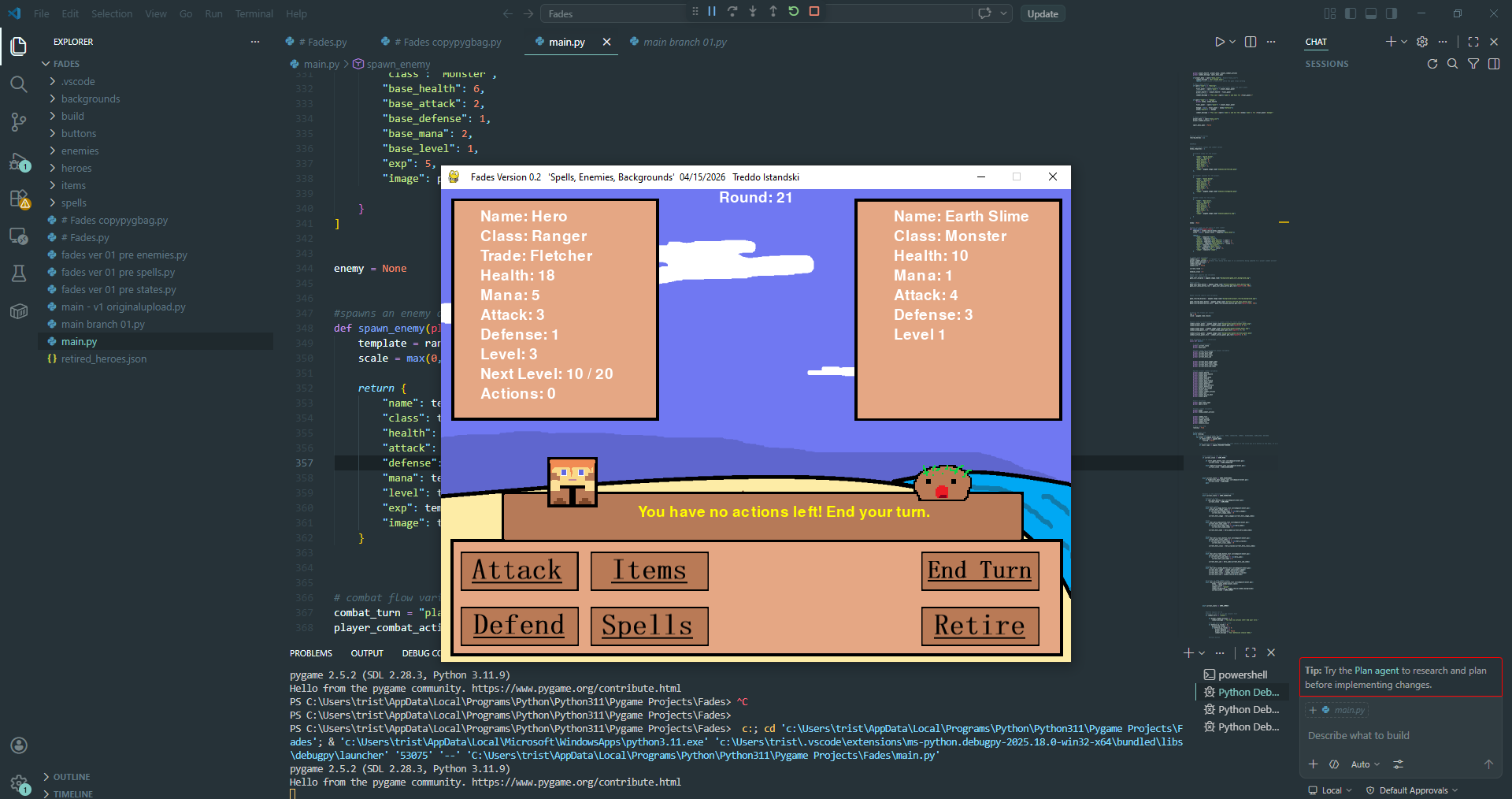Toggle the bottom panel layout button
Screen dimensions: 1512x799
click(1371, 13)
